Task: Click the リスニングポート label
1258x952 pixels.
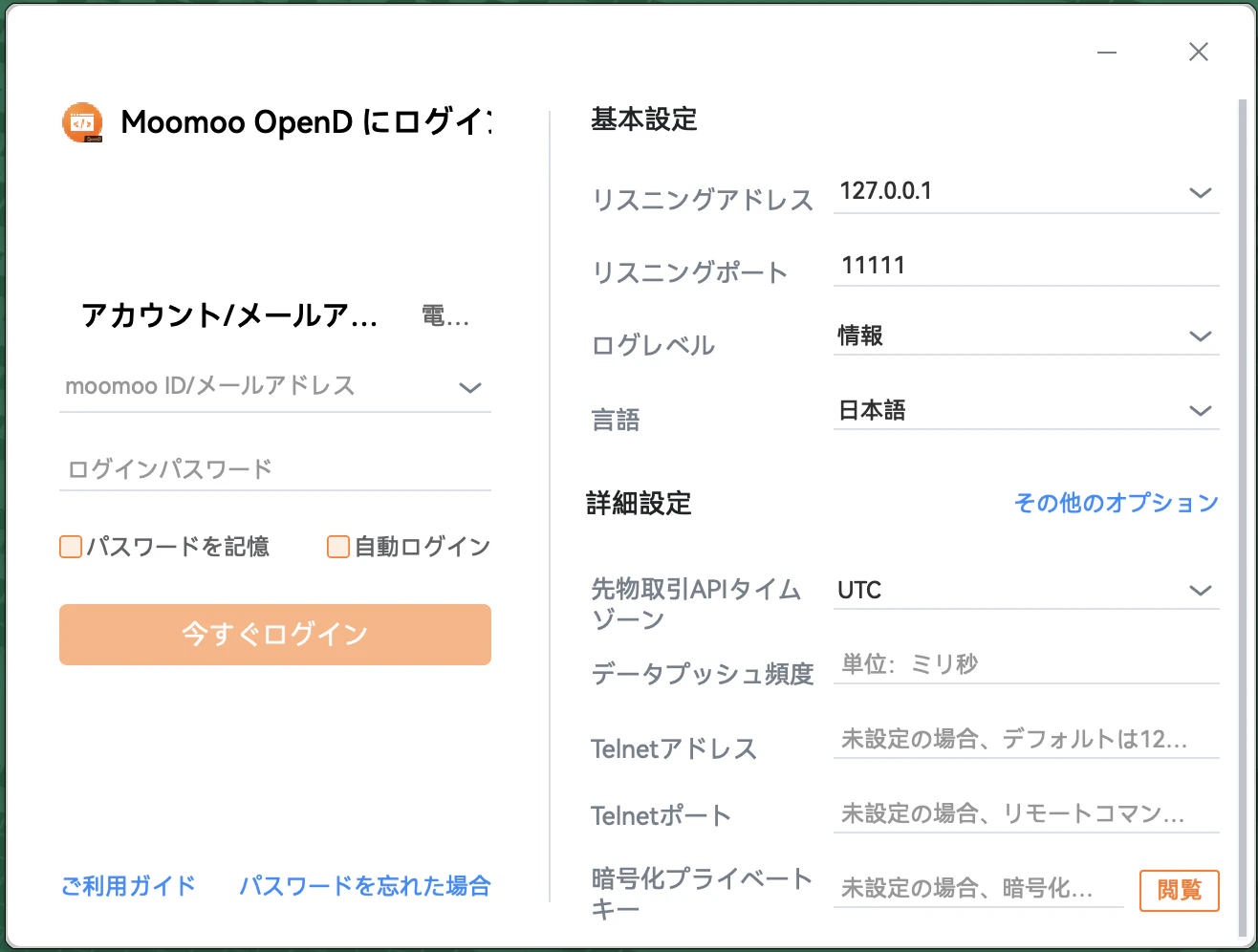Action: 689,272
